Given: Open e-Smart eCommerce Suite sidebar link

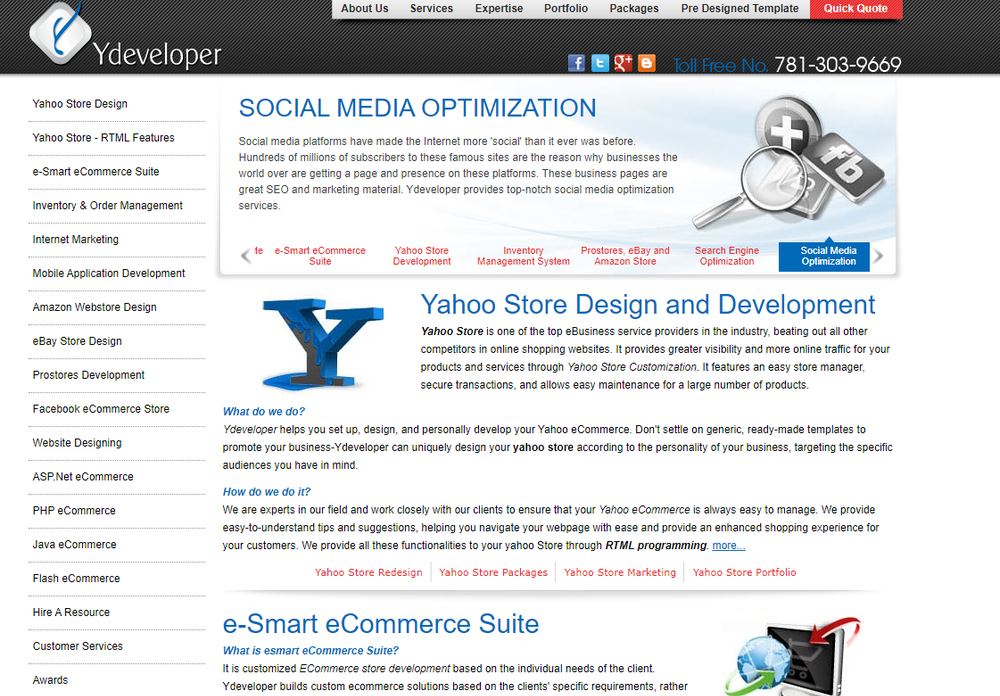Looking at the screenshot, I should click(96, 171).
